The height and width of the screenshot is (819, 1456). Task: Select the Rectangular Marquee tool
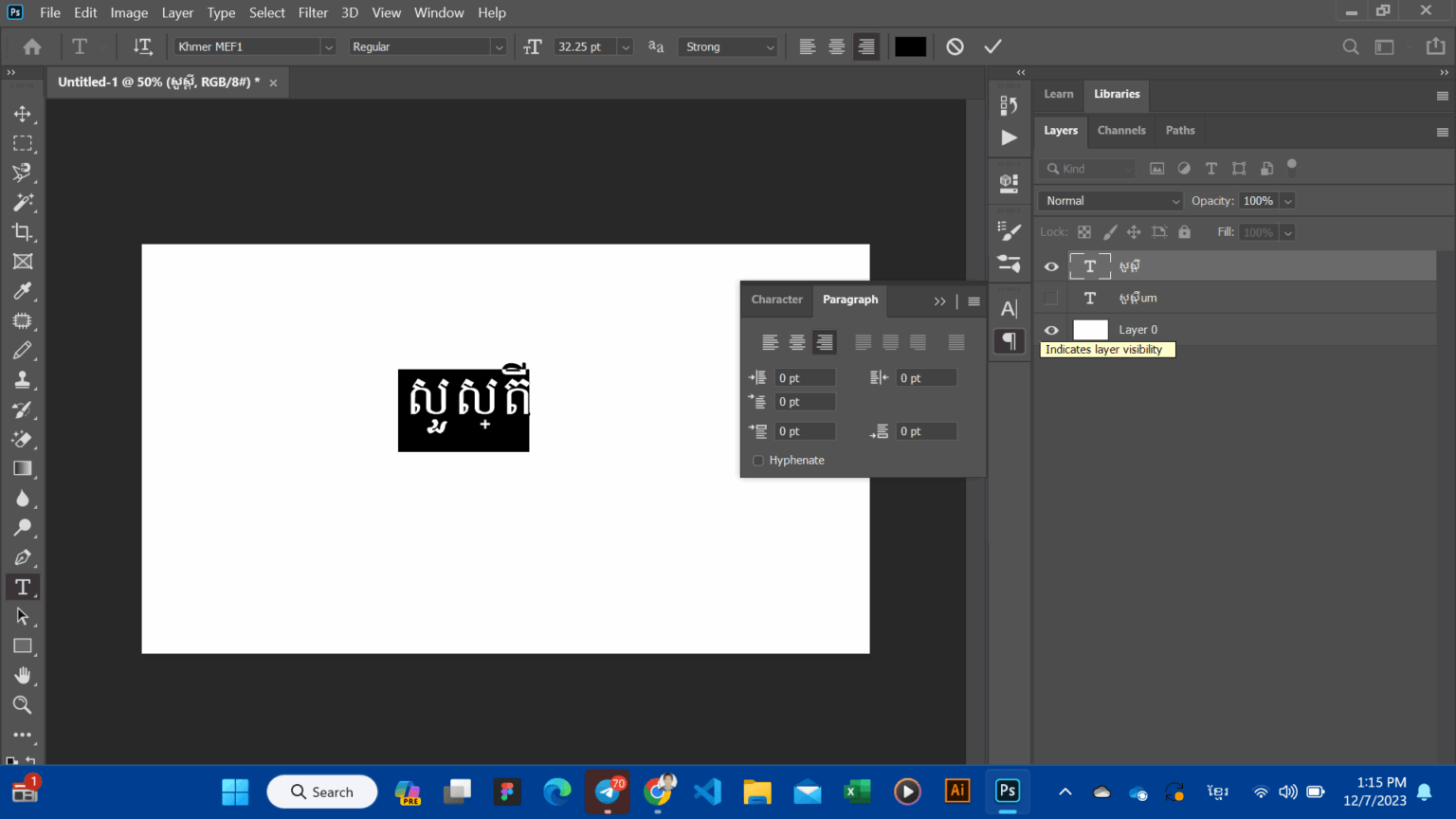[x=22, y=143]
